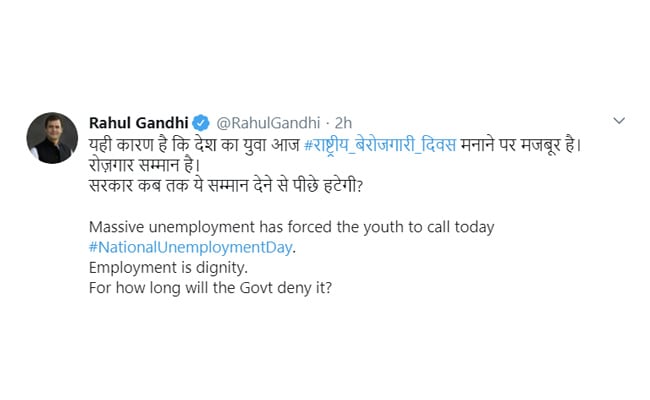Click the text 'यही कारण है कि देश का युवा आज'
This screenshot has height=400, width=650.
(194, 143)
